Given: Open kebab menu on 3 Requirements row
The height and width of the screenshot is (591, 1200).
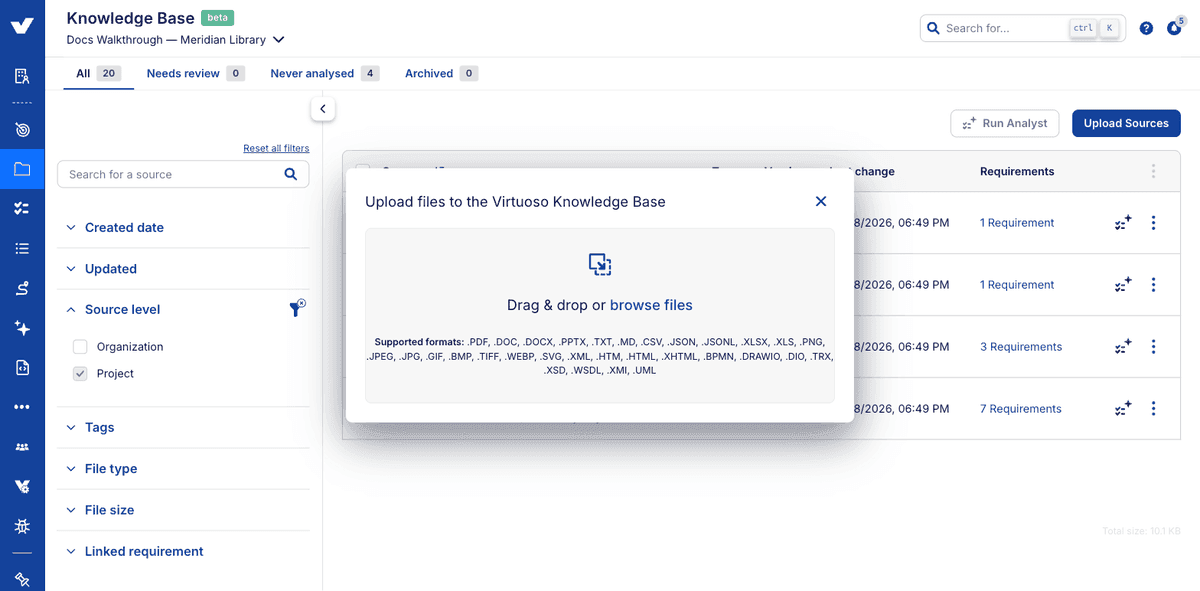Looking at the screenshot, I should (x=1153, y=346).
